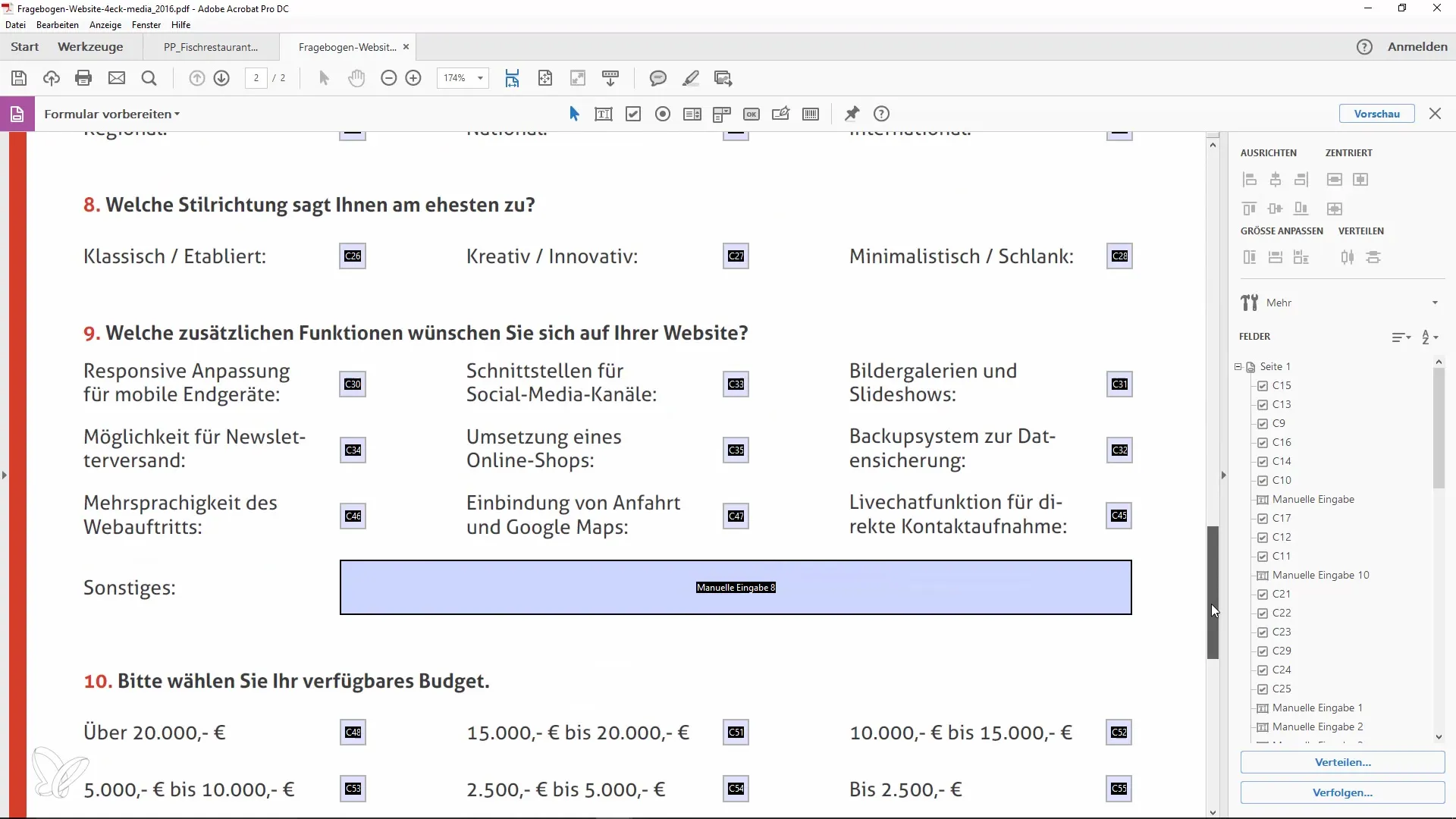
Task: Click the select object arrow in form toolbar
Action: [574, 114]
